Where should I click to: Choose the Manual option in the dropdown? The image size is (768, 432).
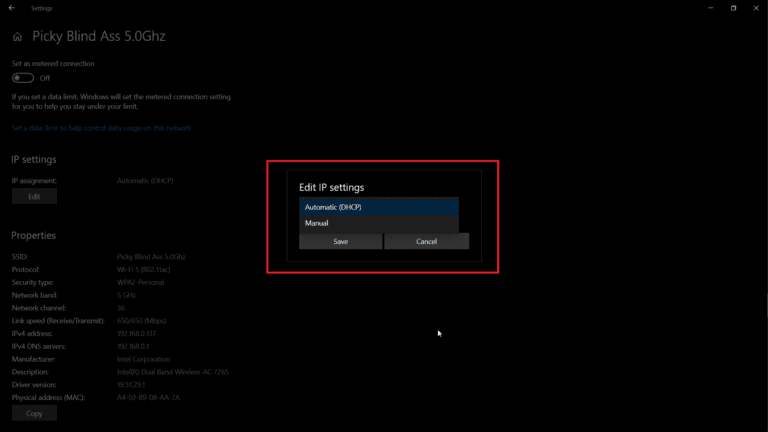378,223
